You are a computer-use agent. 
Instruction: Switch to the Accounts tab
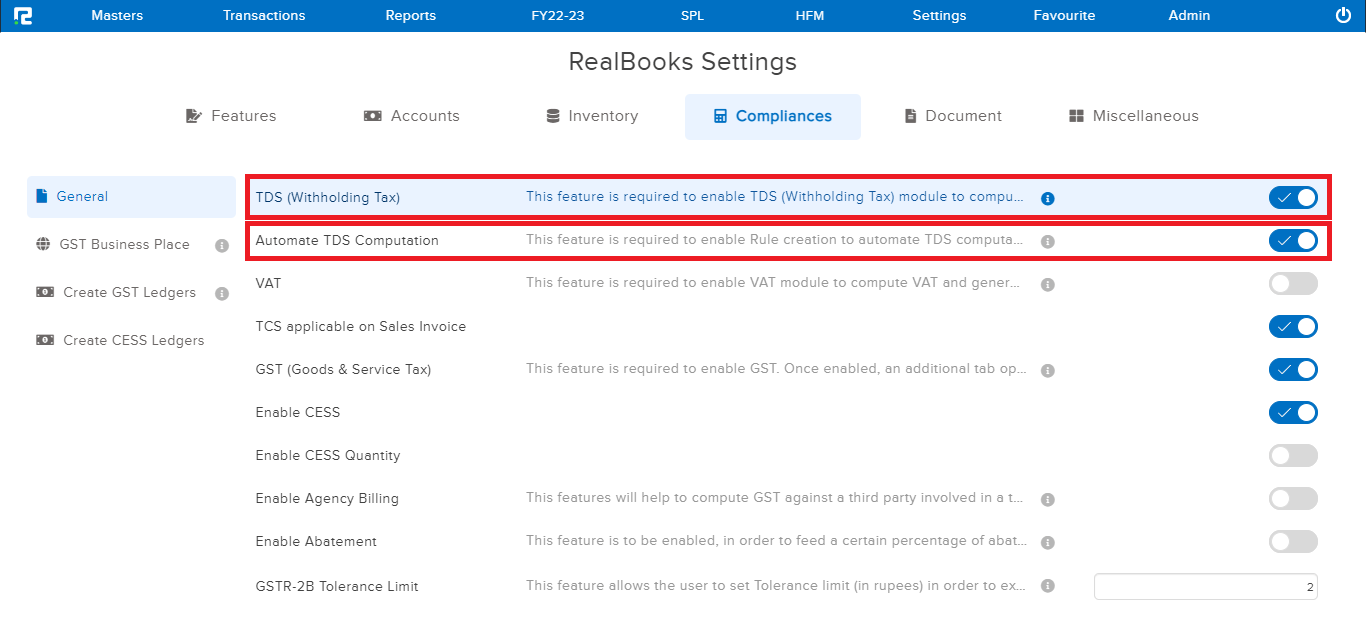coord(412,115)
